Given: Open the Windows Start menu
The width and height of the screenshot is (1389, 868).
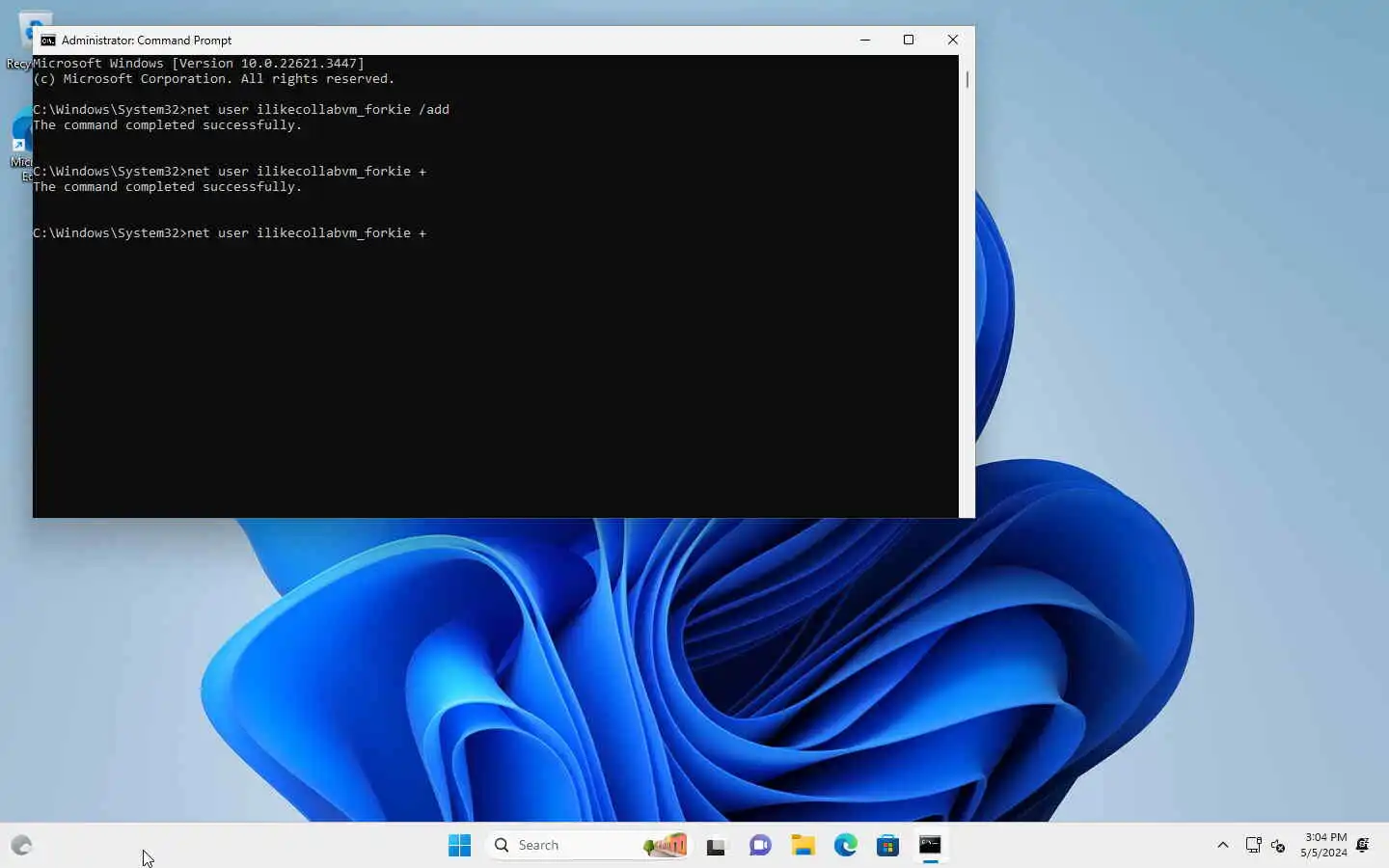Looking at the screenshot, I should tap(459, 846).
